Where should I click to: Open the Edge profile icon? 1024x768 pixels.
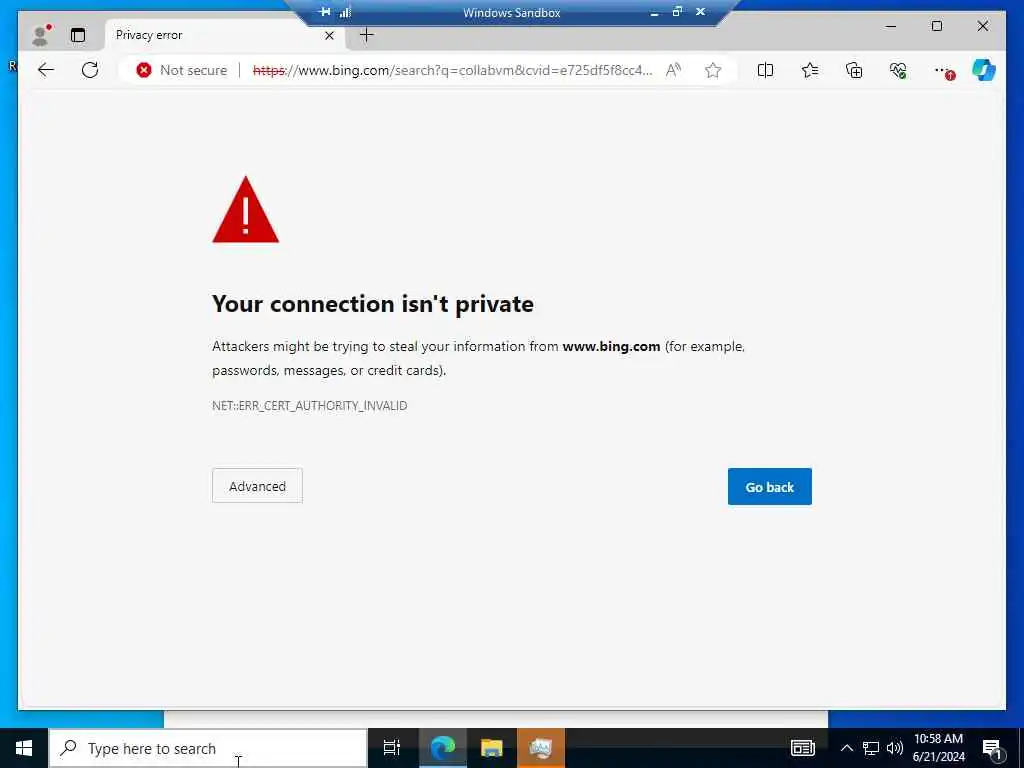(41, 35)
